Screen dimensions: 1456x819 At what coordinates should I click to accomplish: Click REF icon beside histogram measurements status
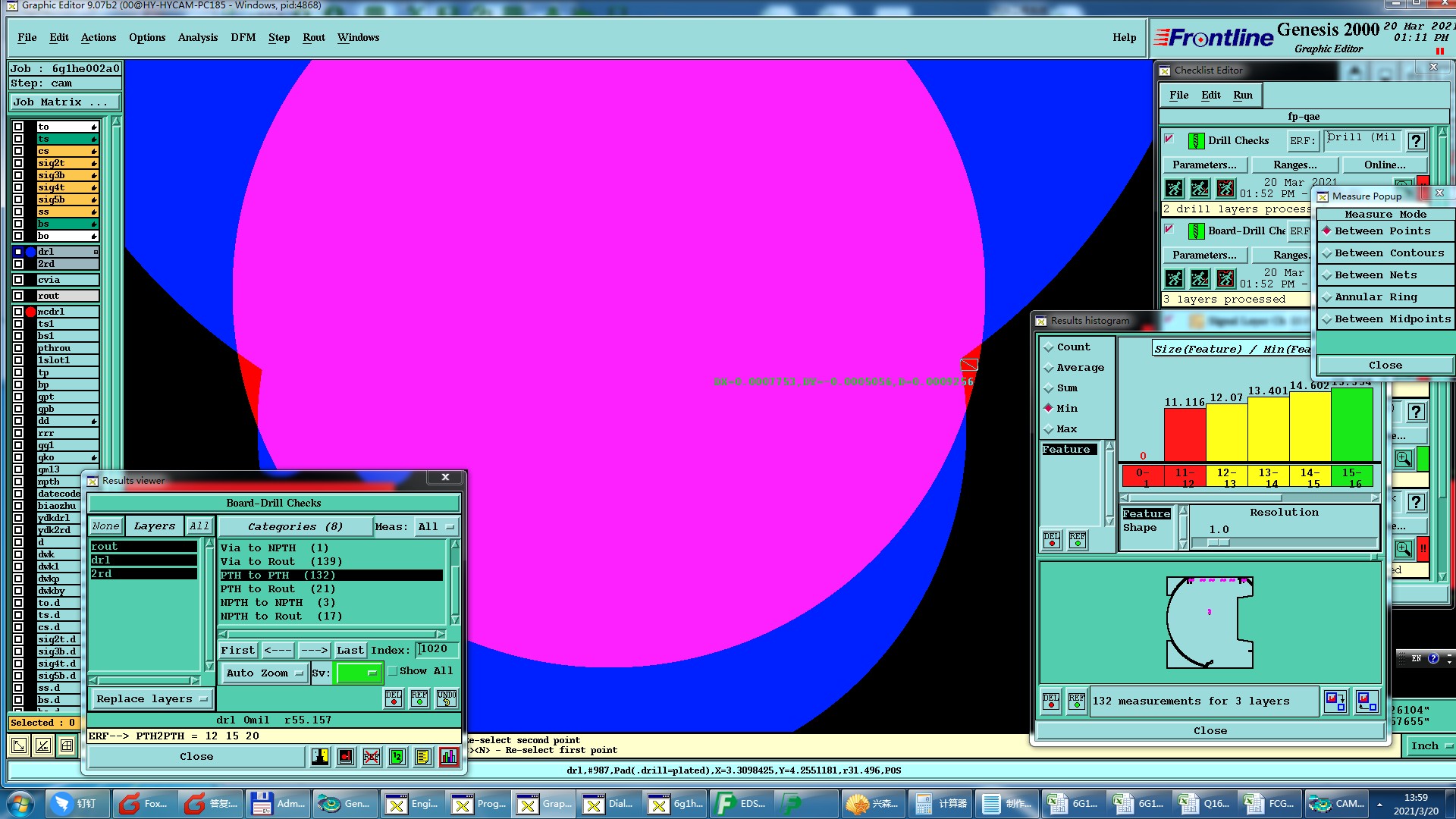click(x=1077, y=701)
